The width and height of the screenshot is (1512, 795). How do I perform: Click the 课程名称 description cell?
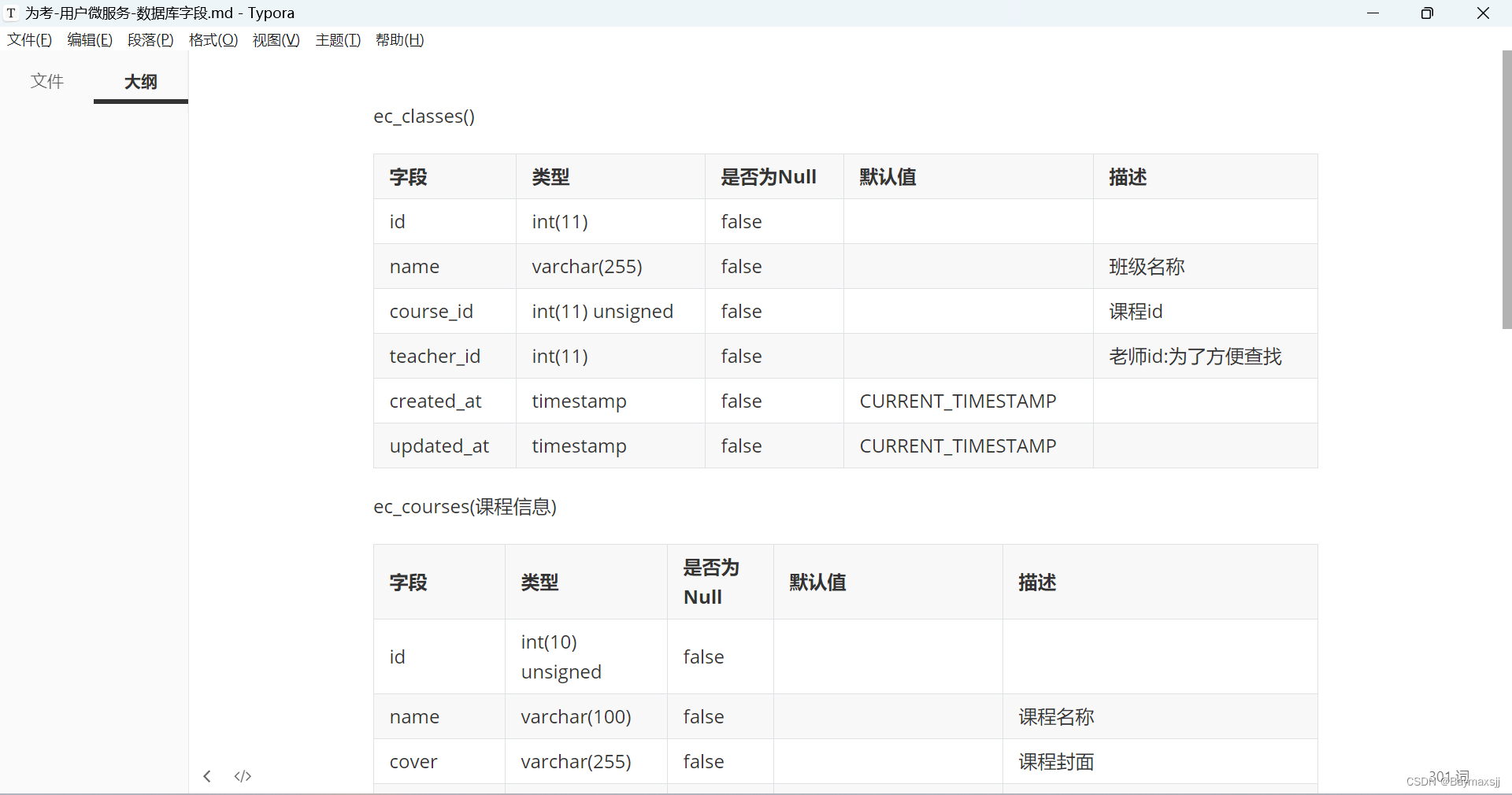[1160, 717]
